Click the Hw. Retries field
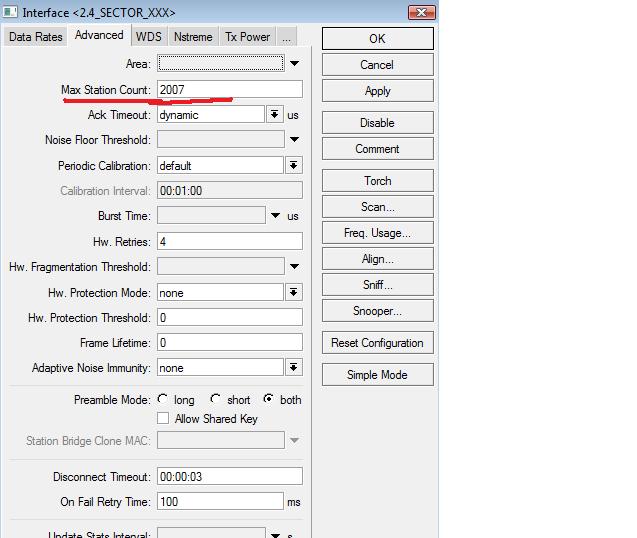 230,241
